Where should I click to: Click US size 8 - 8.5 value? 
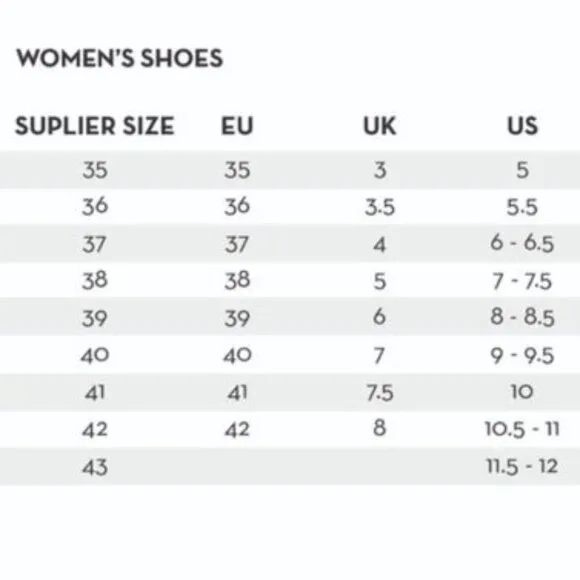pyautogui.click(x=522, y=317)
